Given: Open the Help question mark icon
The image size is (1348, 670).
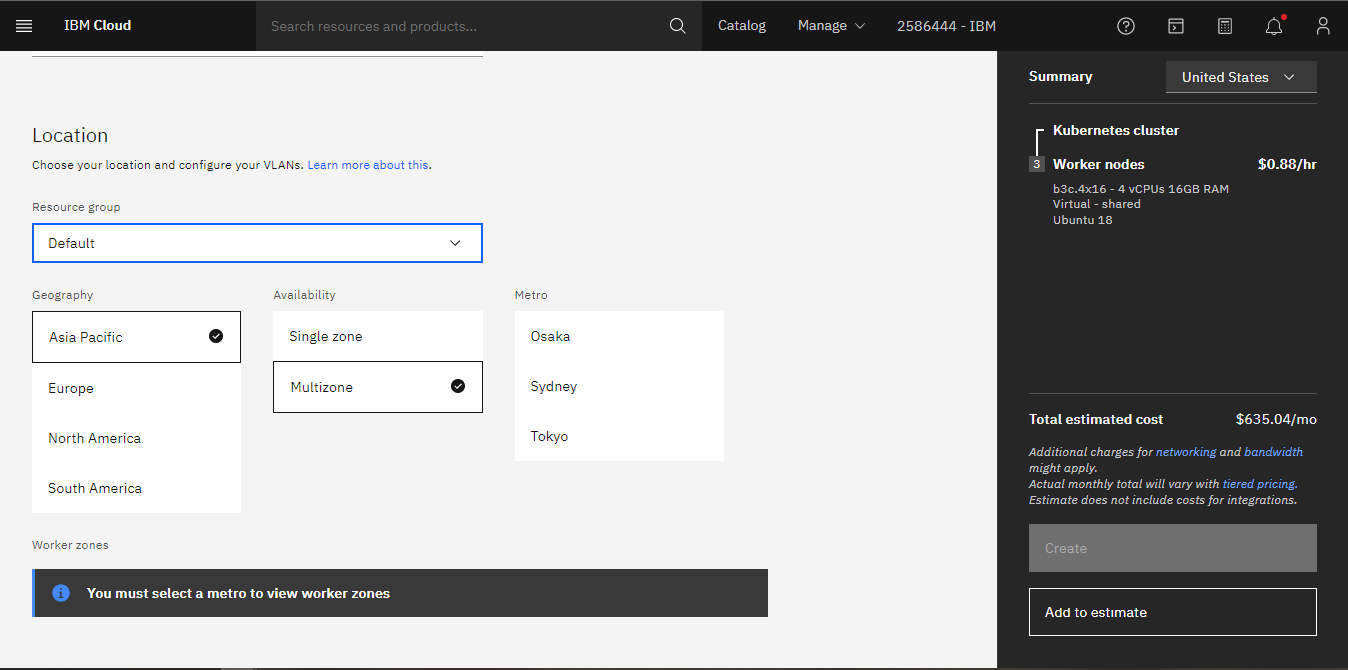Looking at the screenshot, I should tap(1126, 26).
